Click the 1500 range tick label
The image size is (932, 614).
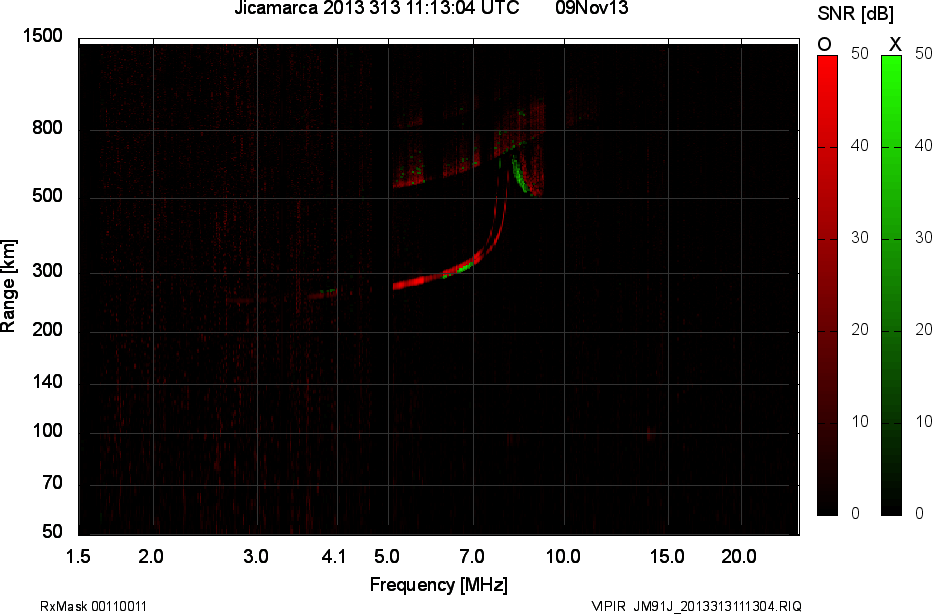(43, 36)
